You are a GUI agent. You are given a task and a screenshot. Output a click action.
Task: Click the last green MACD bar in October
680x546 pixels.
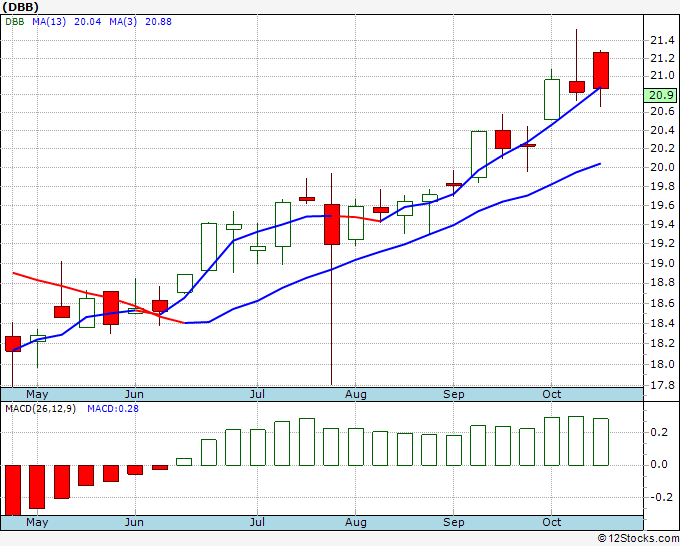tap(601, 442)
